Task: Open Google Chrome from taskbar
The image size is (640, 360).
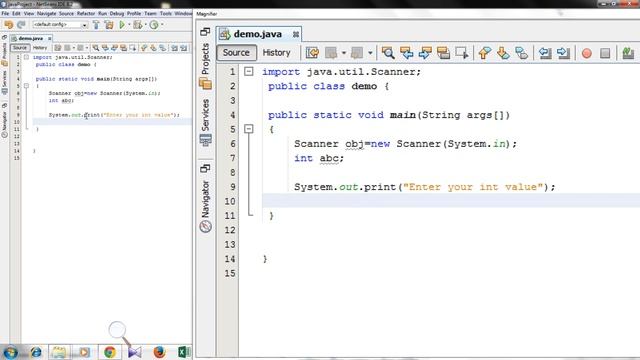Action: coord(109,352)
